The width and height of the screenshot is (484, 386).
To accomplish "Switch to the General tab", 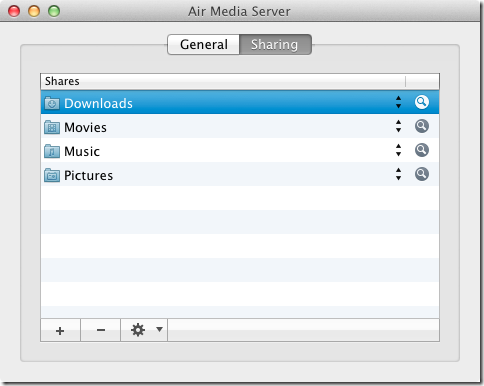I will click(204, 44).
